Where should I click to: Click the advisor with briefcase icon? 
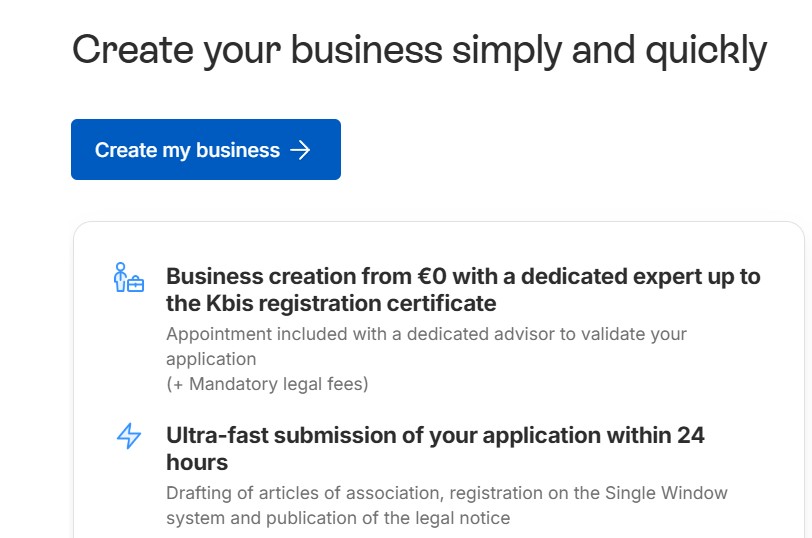point(128,277)
